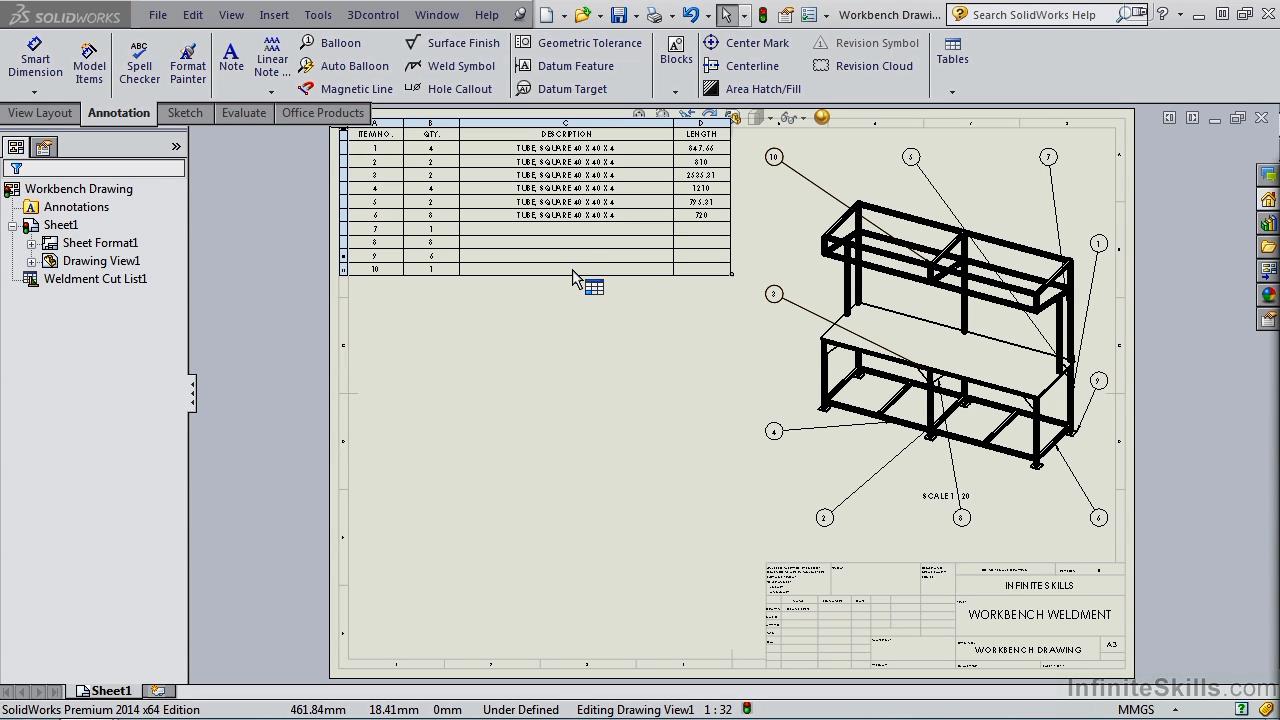Click the Select cursor tool
1280x720 pixels.
[726, 15]
